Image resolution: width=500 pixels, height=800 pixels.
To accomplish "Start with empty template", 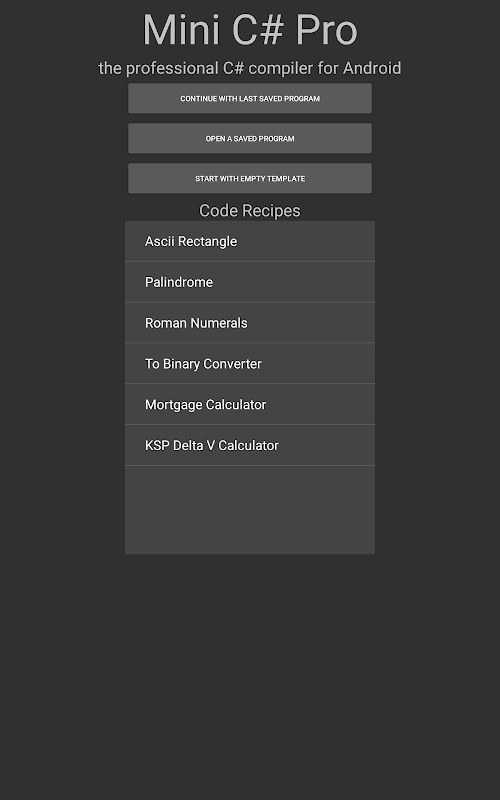I will click(x=250, y=179).
